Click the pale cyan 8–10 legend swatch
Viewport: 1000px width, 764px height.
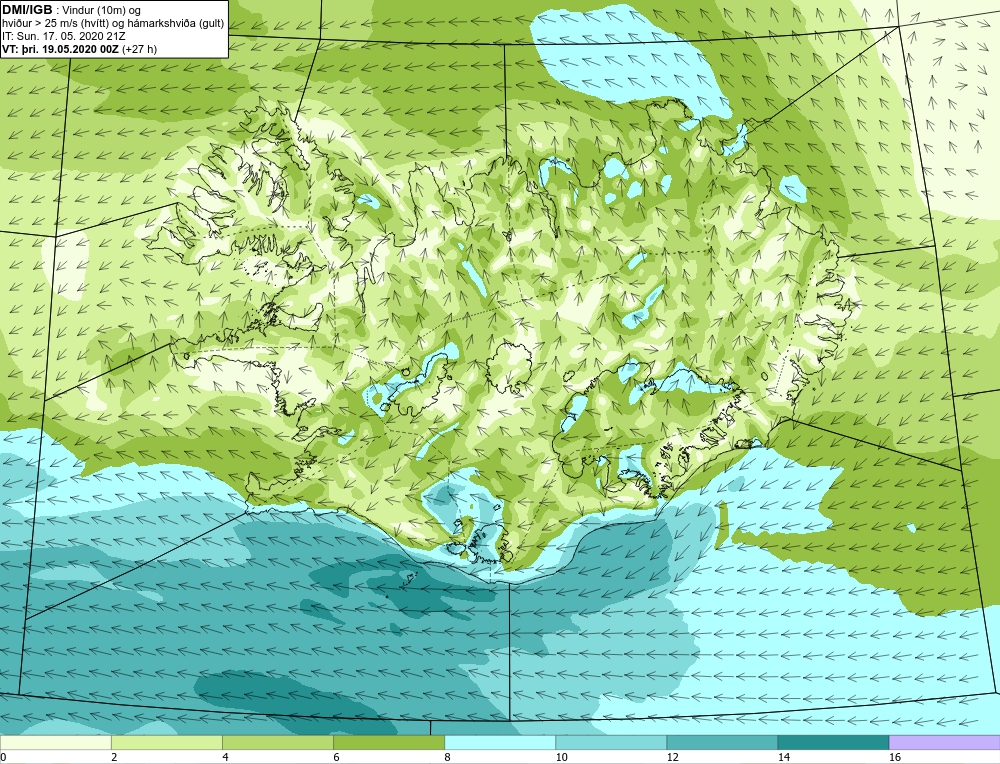pyautogui.click(x=500, y=742)
